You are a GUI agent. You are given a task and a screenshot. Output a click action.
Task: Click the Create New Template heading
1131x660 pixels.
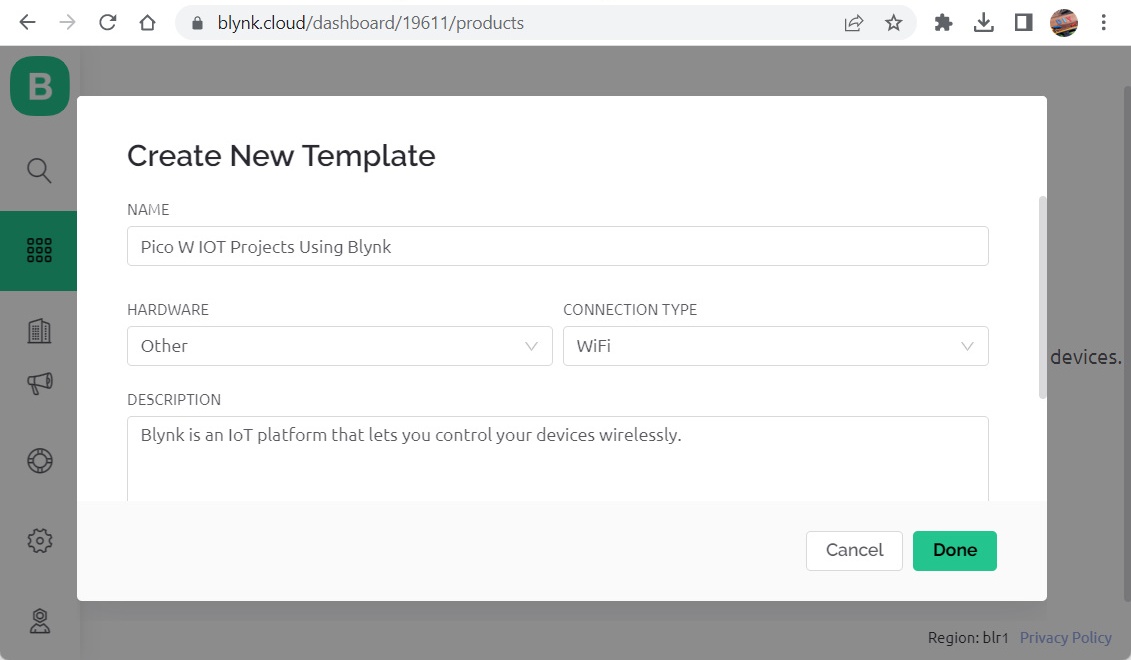(281, 156)
